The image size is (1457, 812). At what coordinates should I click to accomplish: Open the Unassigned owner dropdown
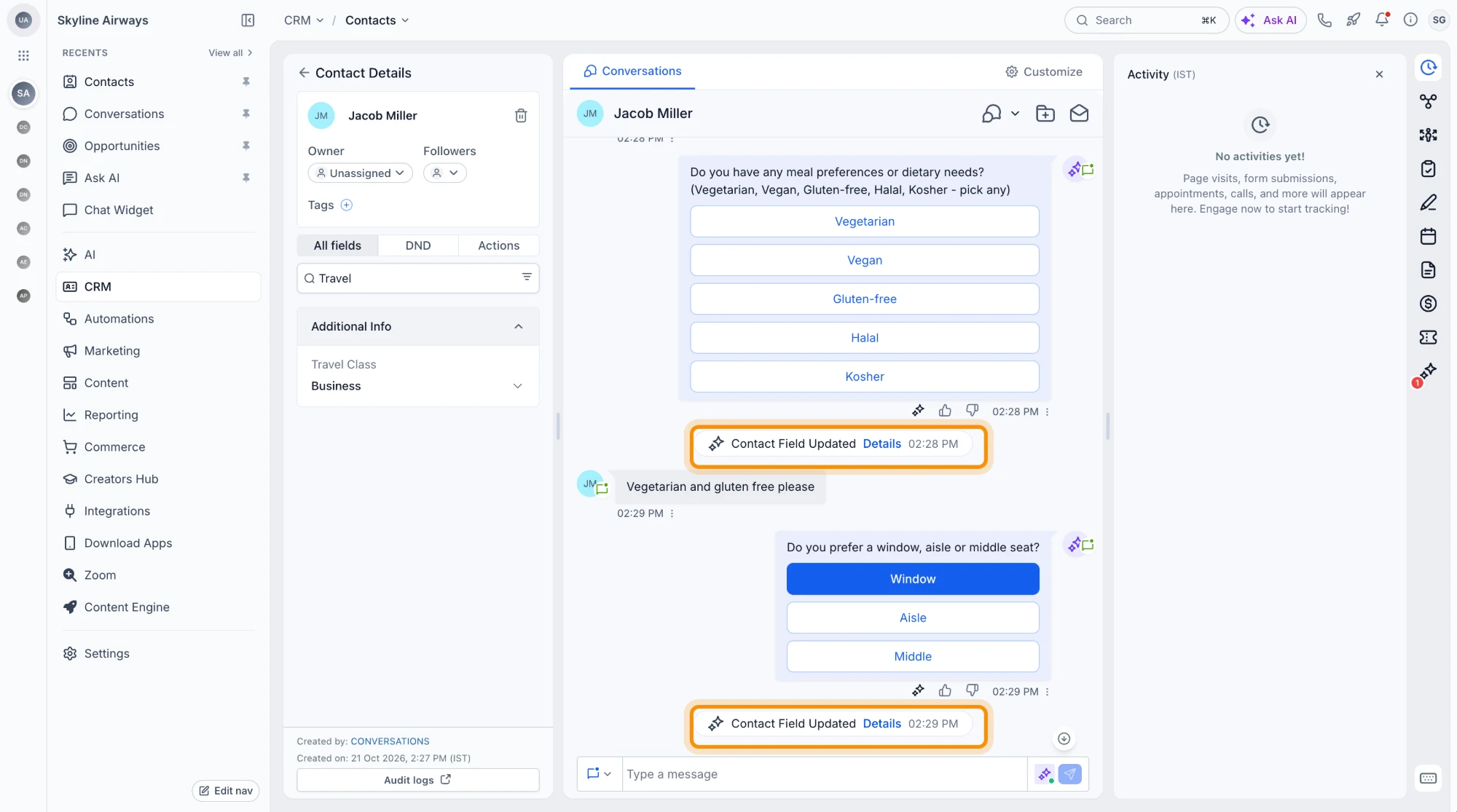[361, 173]
